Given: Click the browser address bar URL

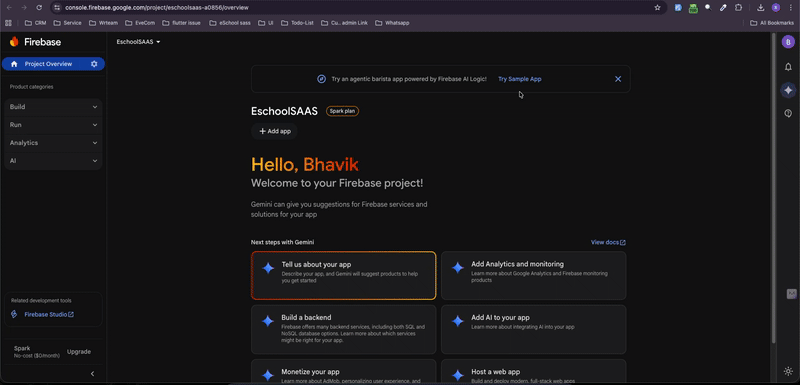Looking at the screenshot, I should [x=157, y=8].
